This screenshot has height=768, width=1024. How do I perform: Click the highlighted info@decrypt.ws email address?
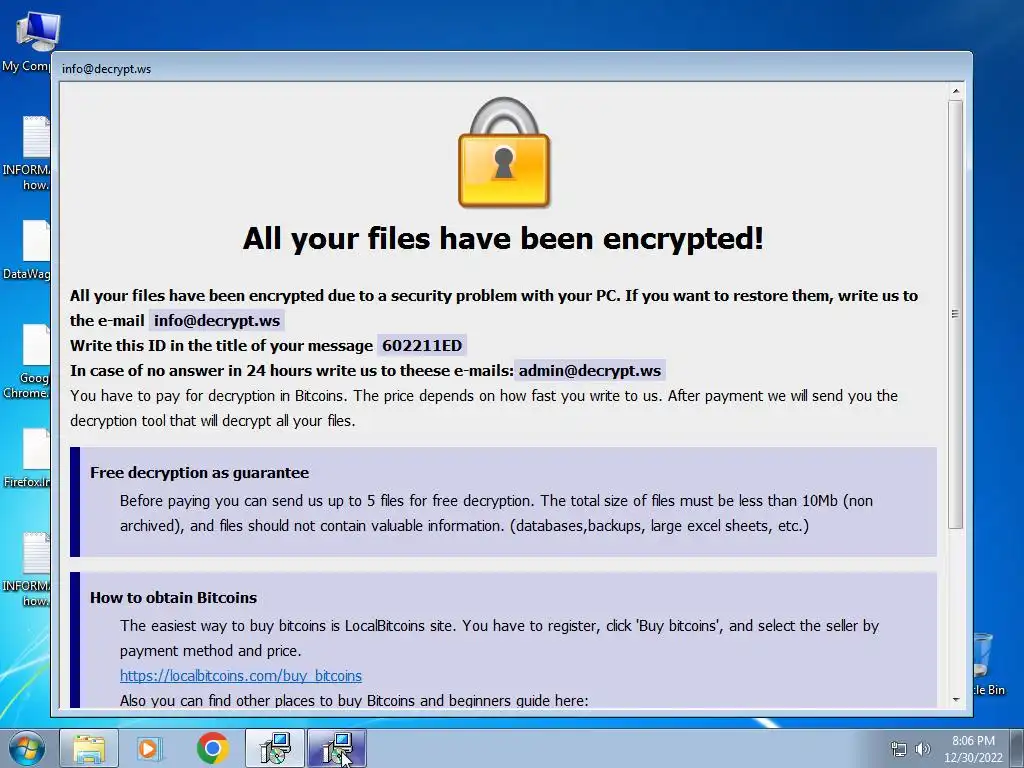coord(217,321)
